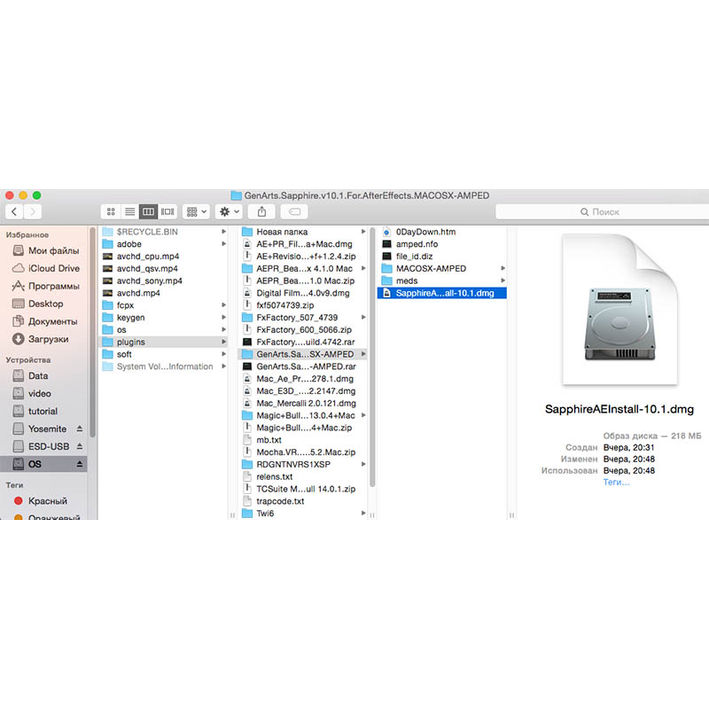Expand the Новая папка folder arrow
The width and height of the screenshot is (709, 709).
pyautogui.click(x=363, y=232)
